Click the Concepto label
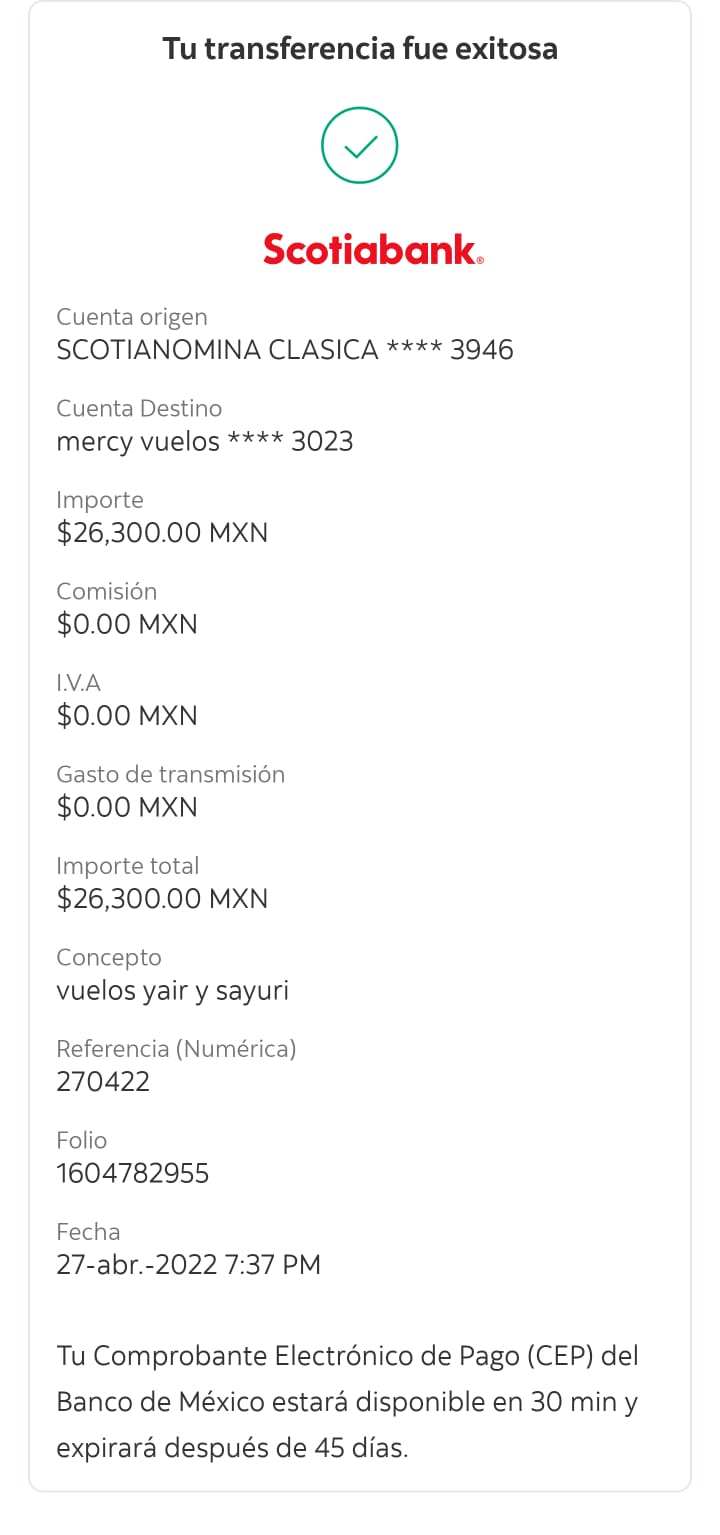Viewport: 720px width, 1535px height. (x=109, y=958)
